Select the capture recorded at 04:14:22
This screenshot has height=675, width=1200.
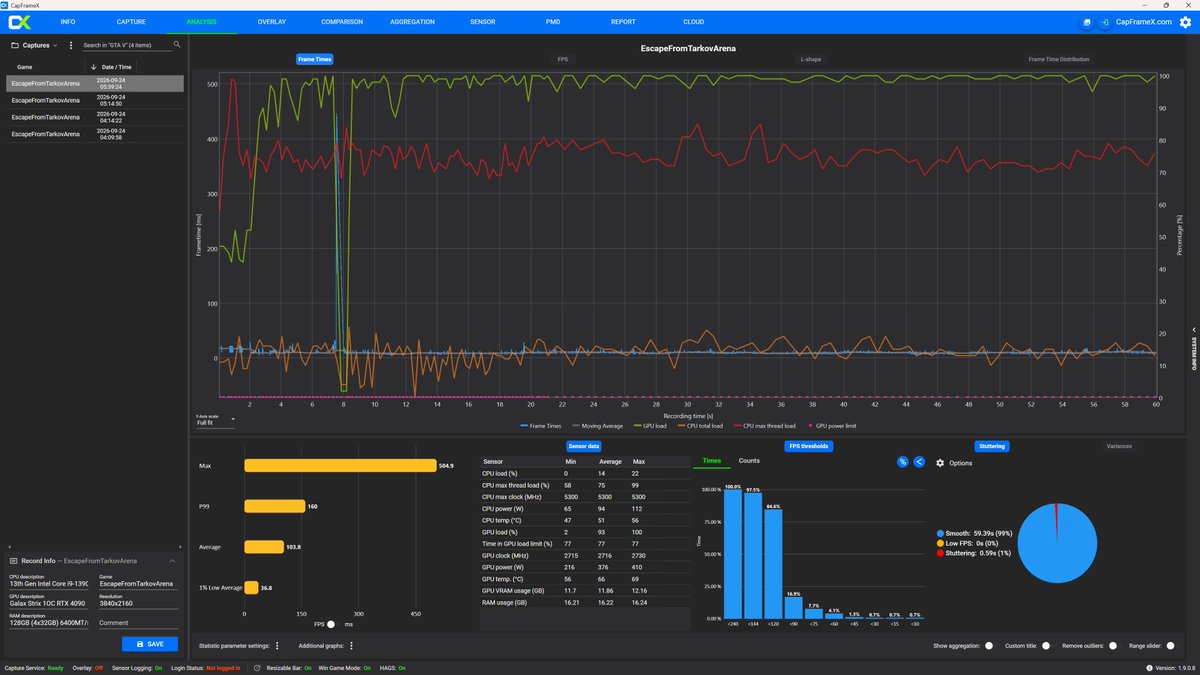point(95,117)
